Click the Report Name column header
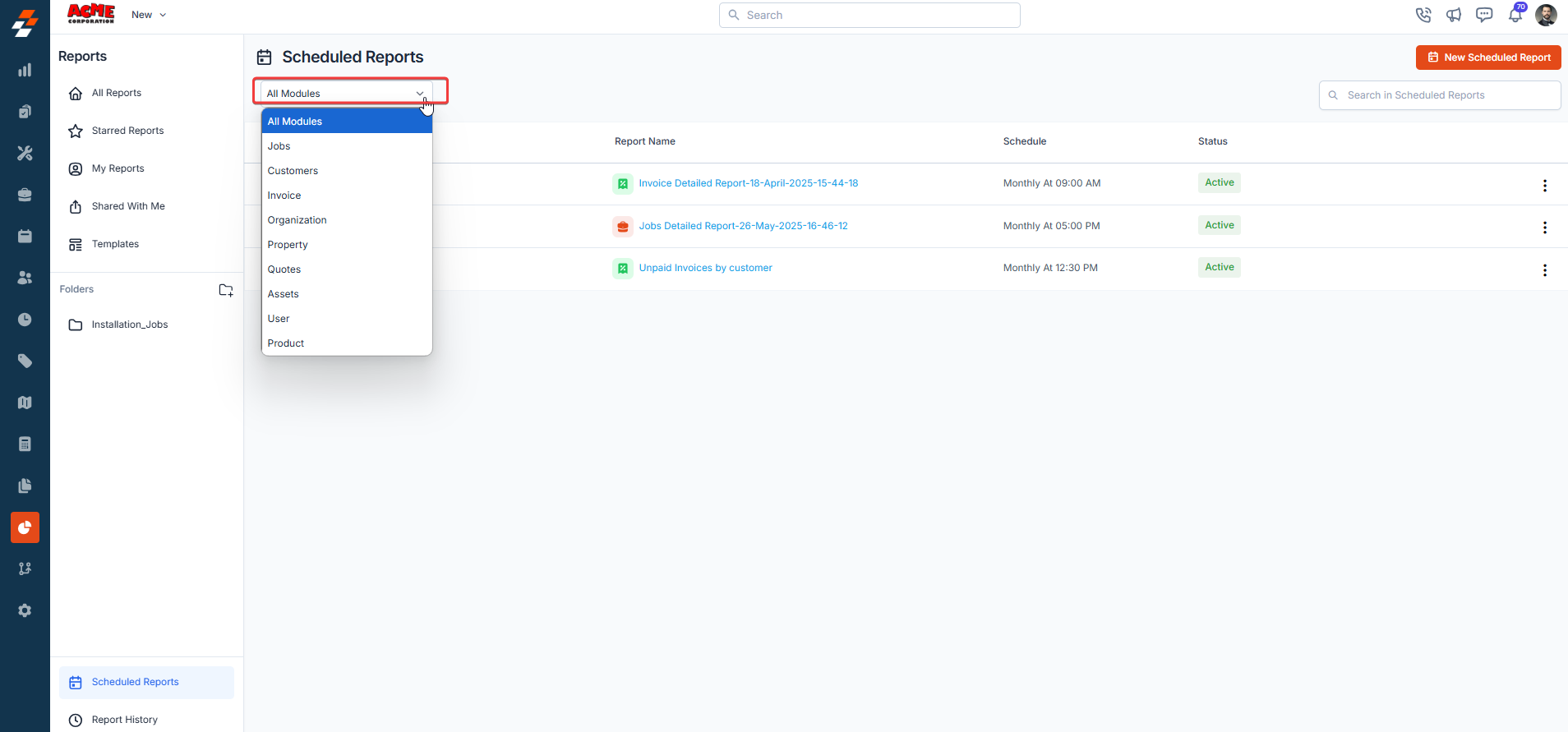 point(645,141)
